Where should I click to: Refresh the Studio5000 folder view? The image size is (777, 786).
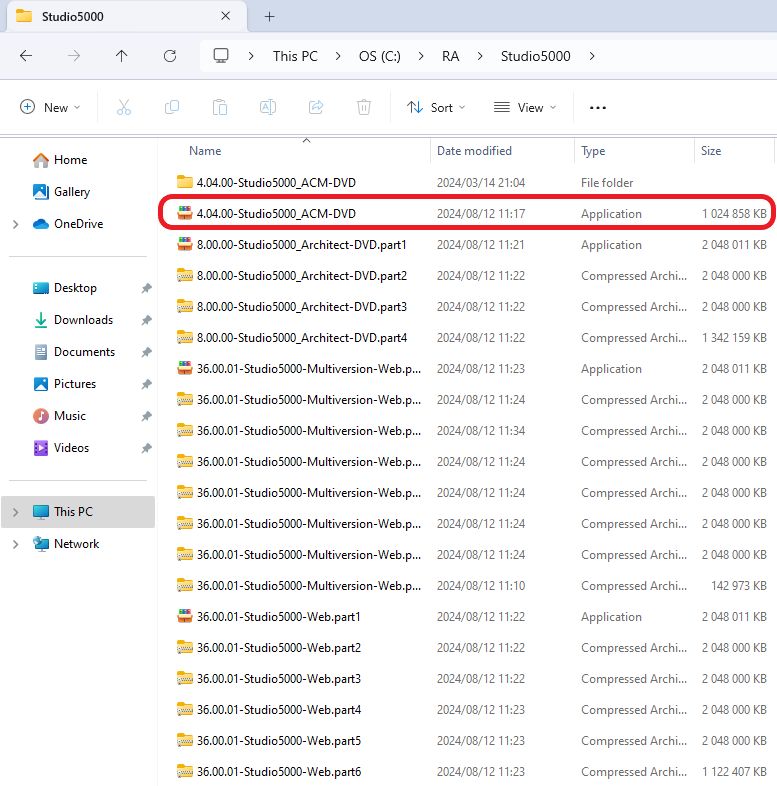(x=170, y=56)
